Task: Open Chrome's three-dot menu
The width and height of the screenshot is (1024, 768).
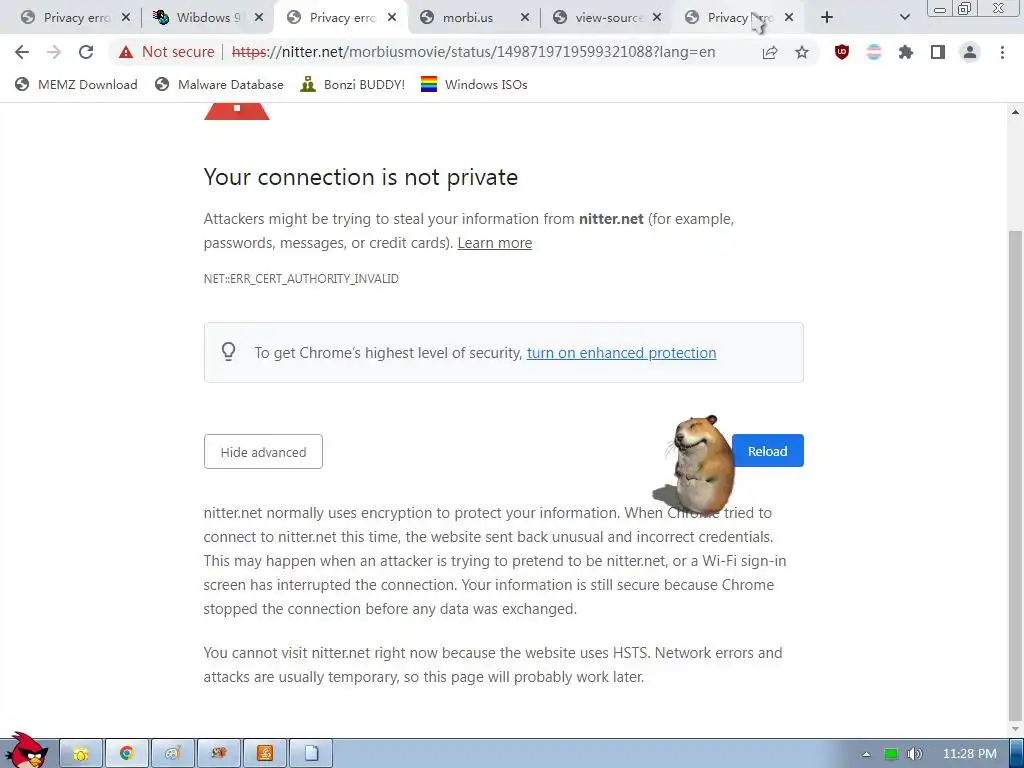Action: pyautogui.click(x=1002, y=52)
